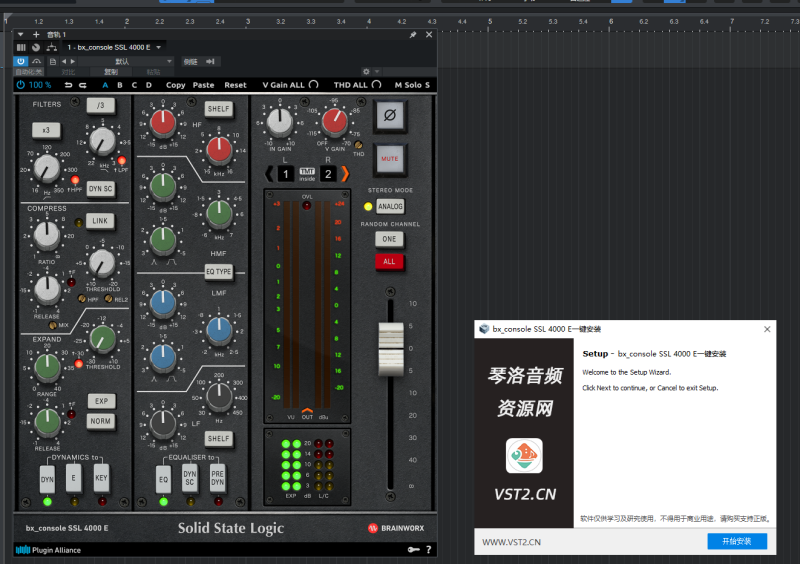
Task: Click the routing tree icon in header
Action: pyautogui.click(x=52, y=47)
